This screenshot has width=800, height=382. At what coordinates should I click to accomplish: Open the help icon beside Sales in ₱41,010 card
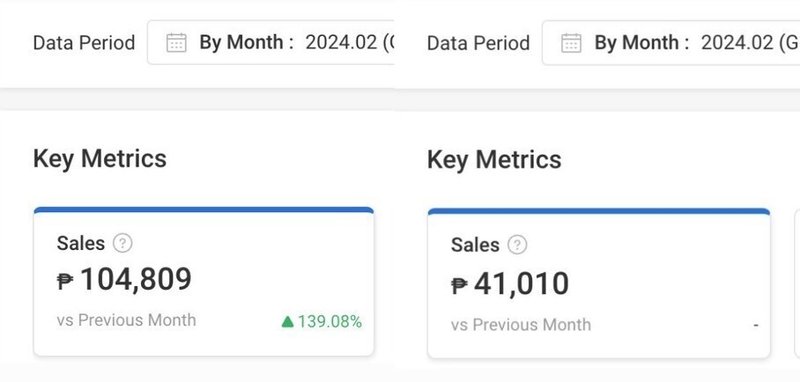click(x=517, y=245)
